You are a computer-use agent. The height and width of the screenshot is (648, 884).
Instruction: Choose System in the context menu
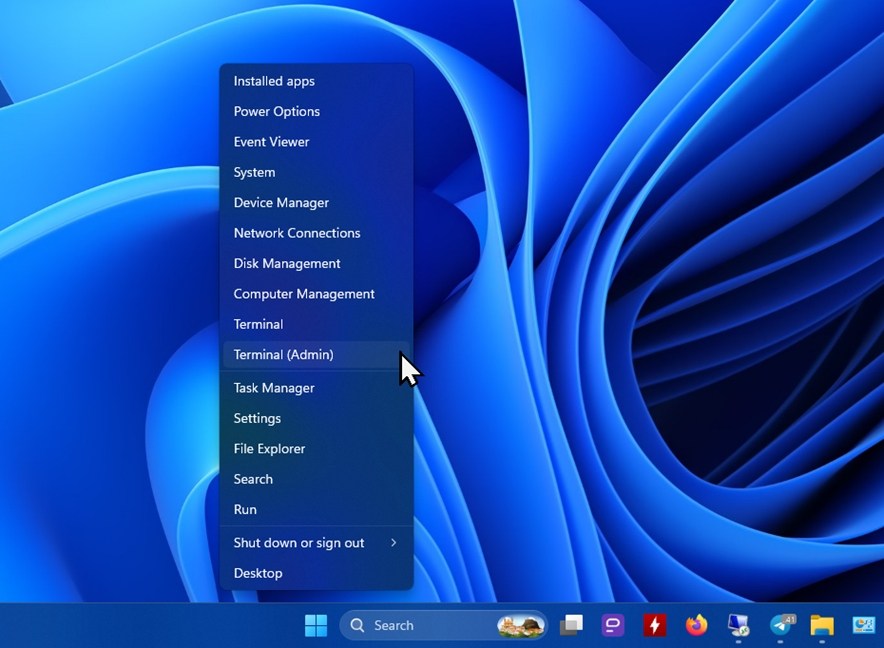click(x=316, y=173)
